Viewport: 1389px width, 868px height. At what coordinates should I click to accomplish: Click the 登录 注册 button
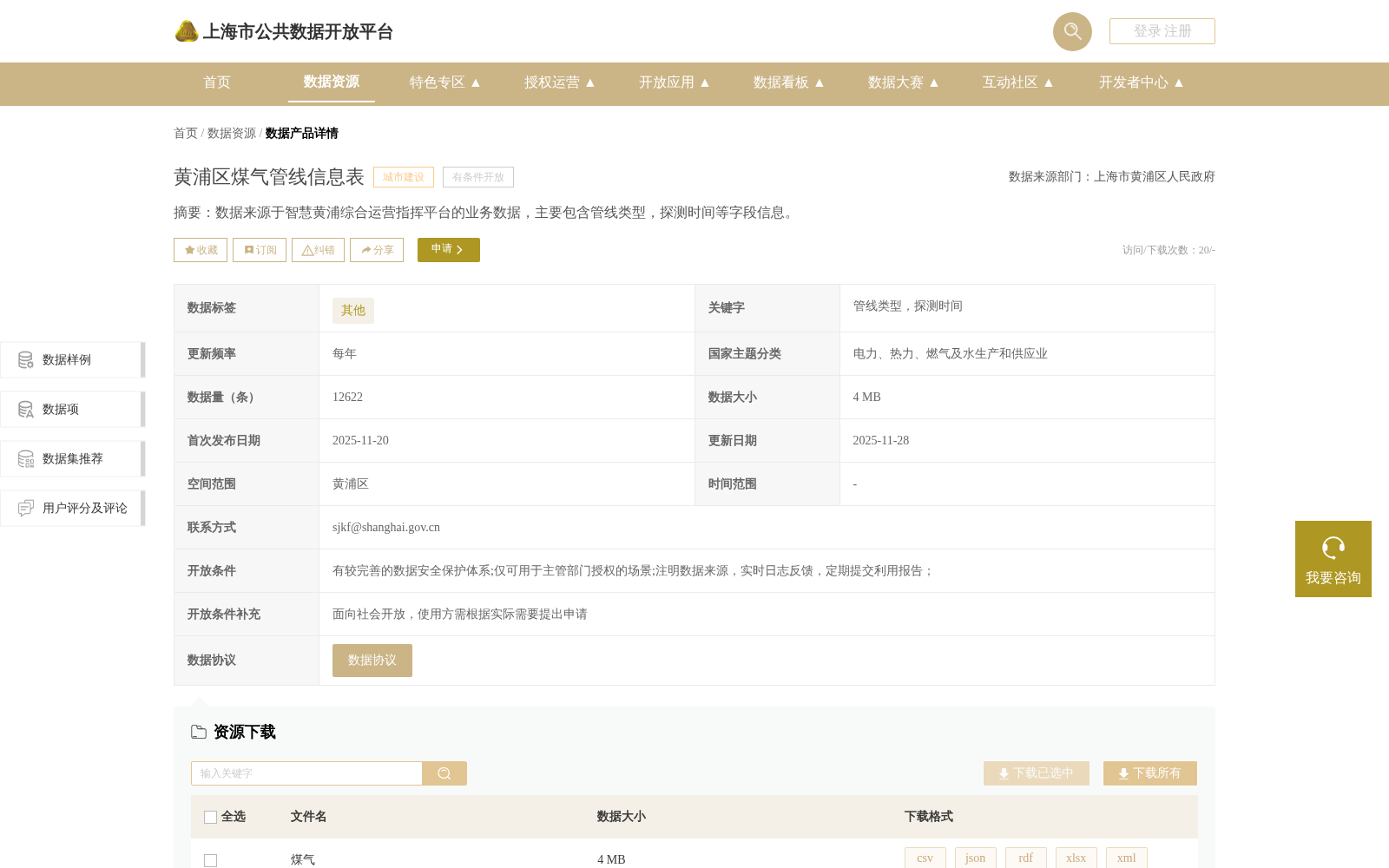pos(1162,31)
